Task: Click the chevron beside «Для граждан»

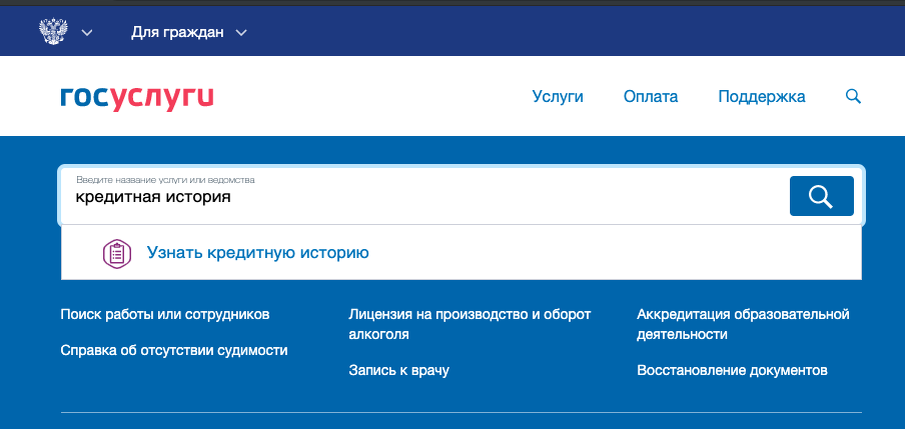Action: pos(241,33)
